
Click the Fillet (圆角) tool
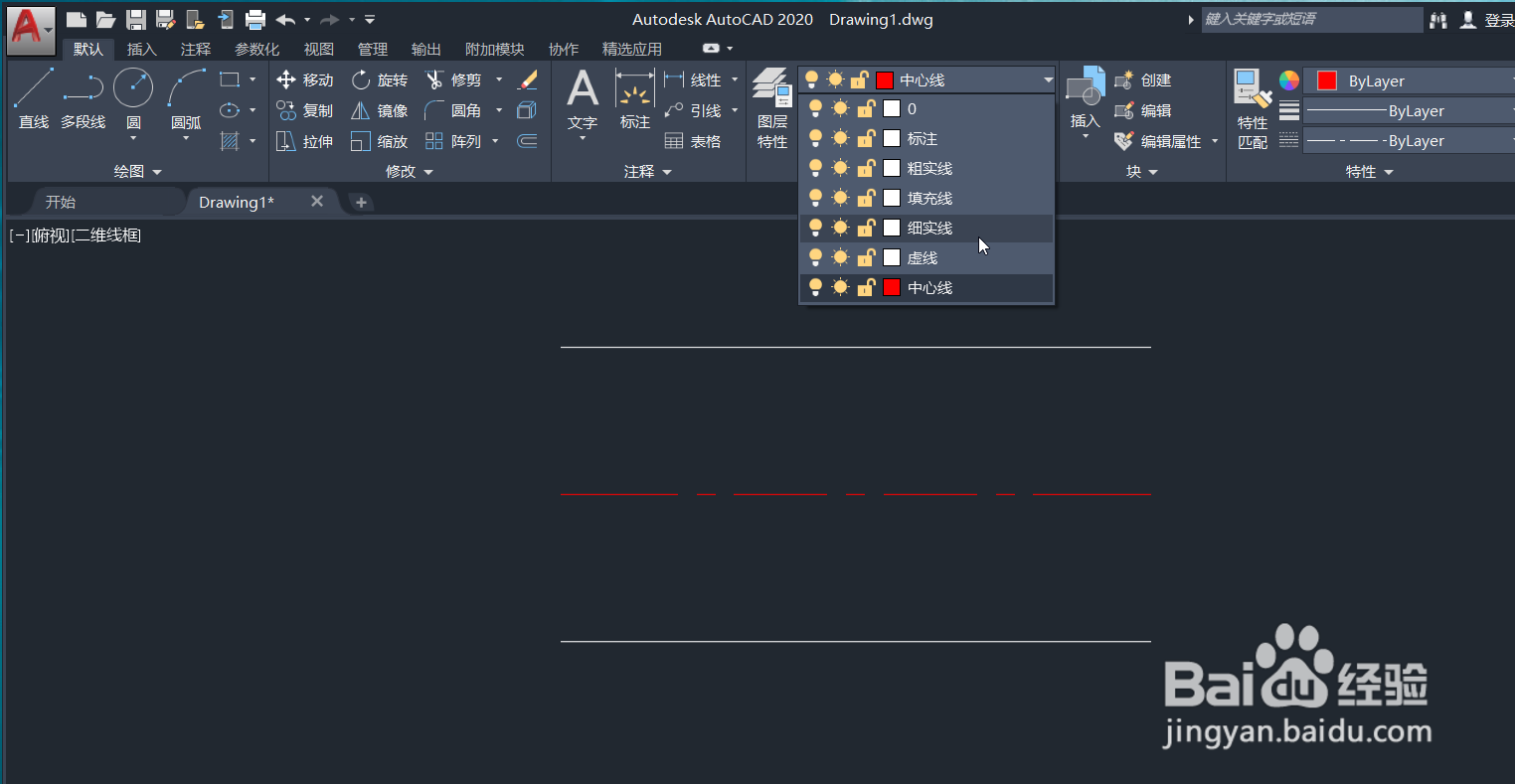pyautogui.click(x=454, y=111)
